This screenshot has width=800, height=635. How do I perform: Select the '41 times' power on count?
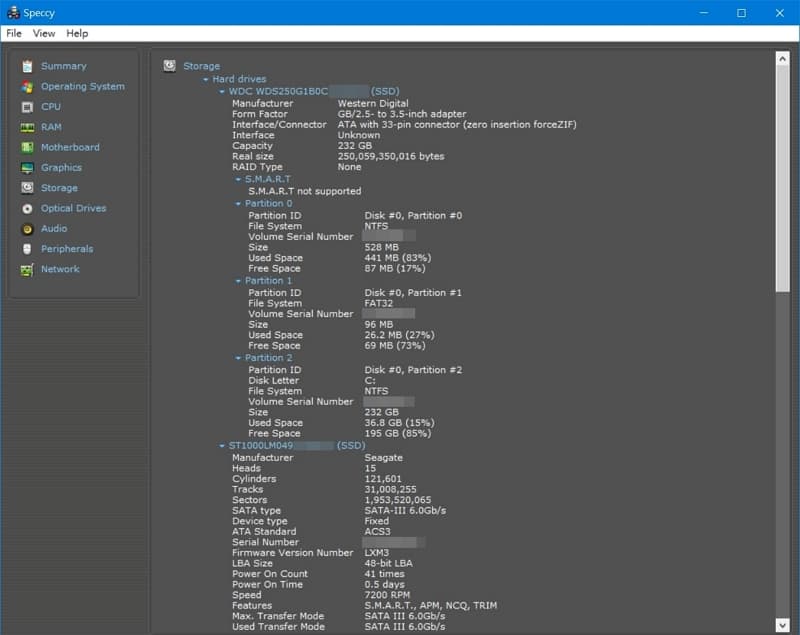(x=384, y=574)
